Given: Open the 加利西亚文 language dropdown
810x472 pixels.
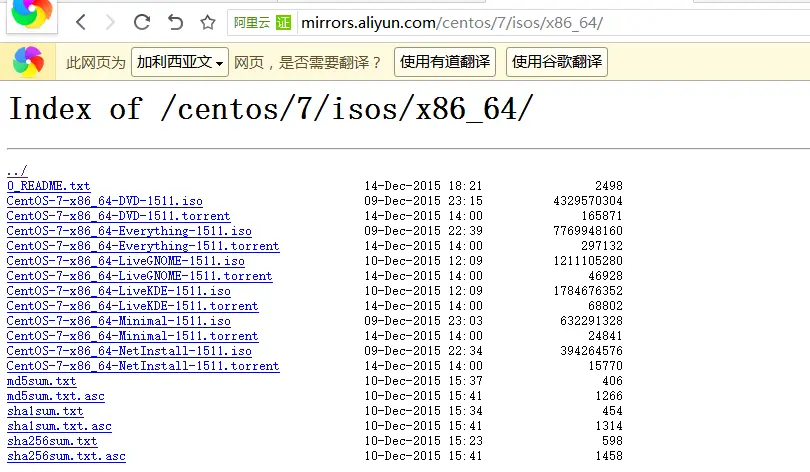Looking at the screenshot, I should [x=180, y=62].
